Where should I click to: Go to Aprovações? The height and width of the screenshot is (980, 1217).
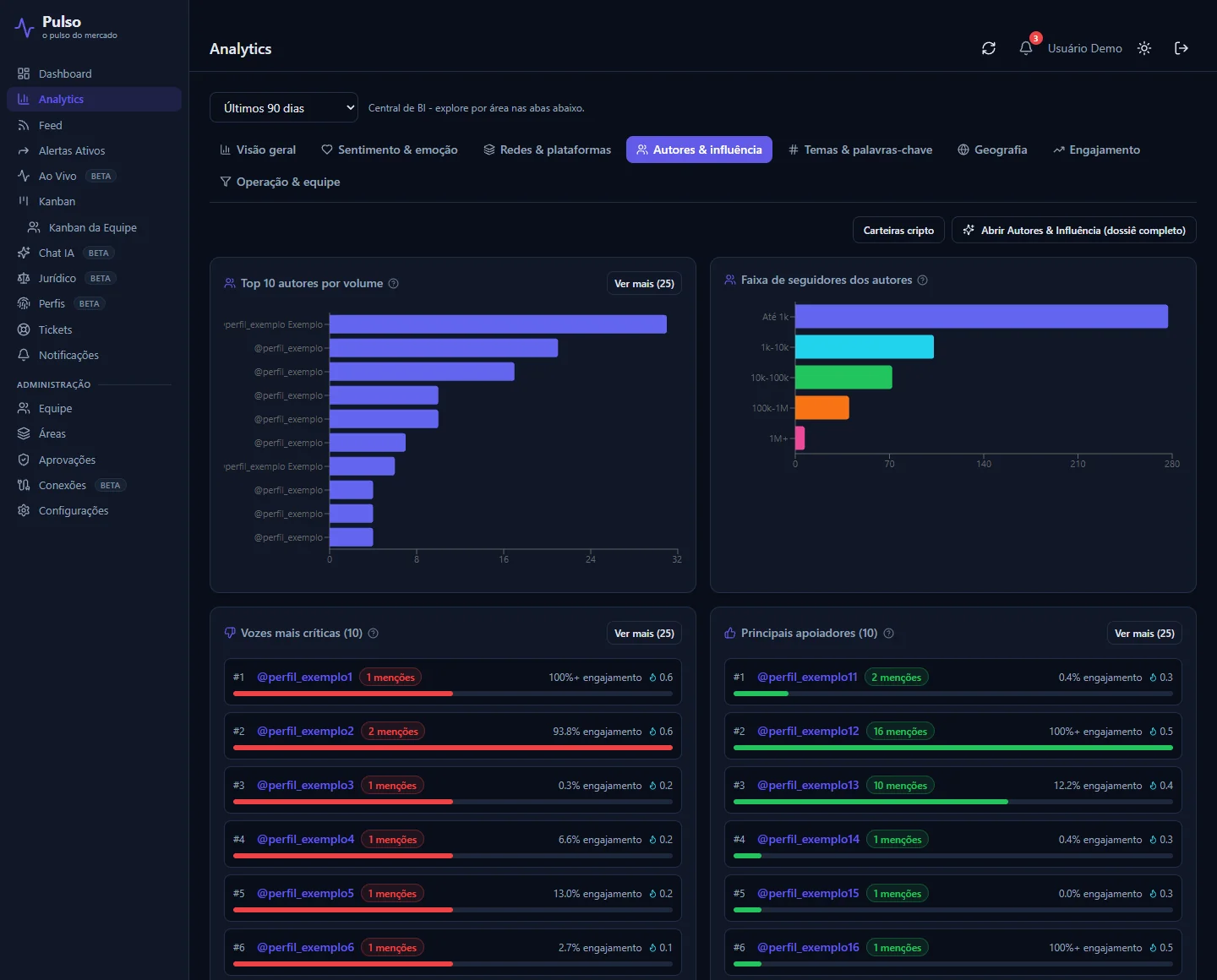94,460
